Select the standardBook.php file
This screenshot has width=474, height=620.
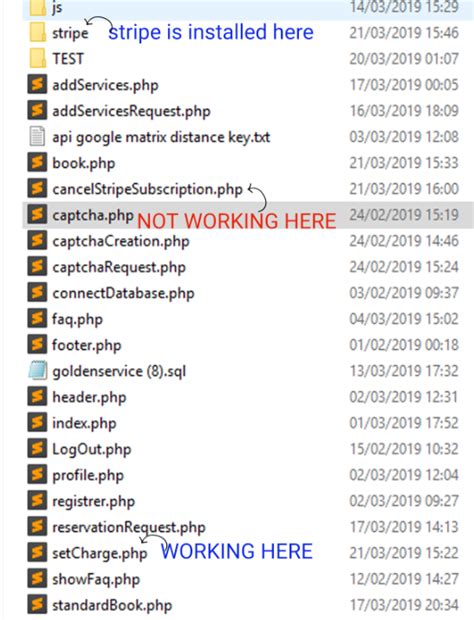click(112, 605)
